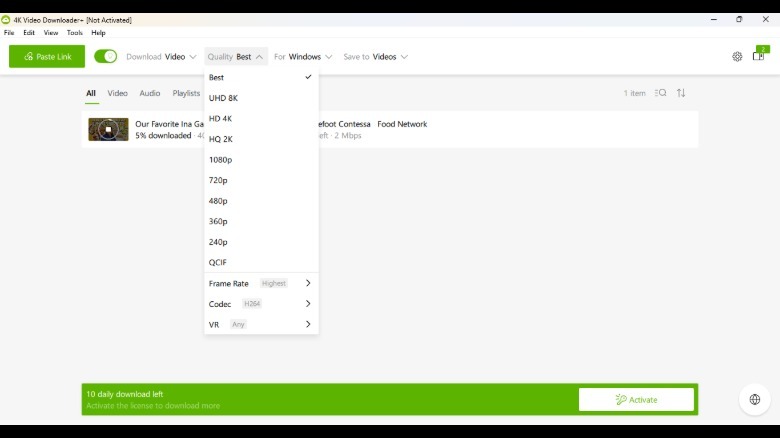Viewport: 780px width, 438px height.
Task: Open the For Windows dropdown
Action: [303, 57]
